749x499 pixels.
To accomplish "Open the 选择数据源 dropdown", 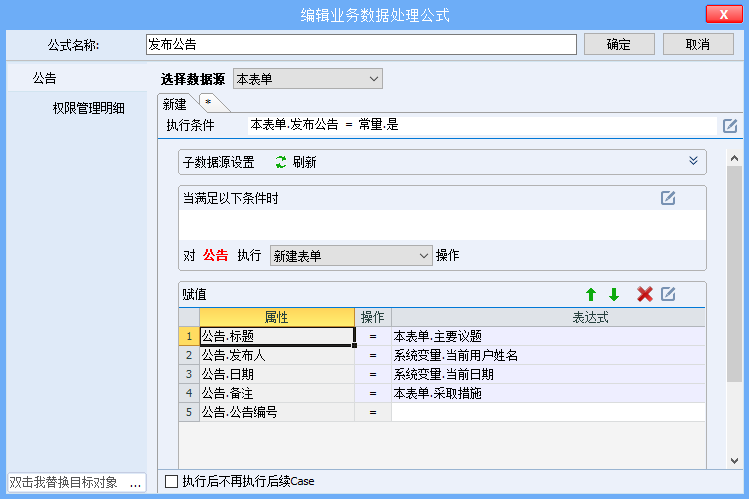I will coord(308,79).
